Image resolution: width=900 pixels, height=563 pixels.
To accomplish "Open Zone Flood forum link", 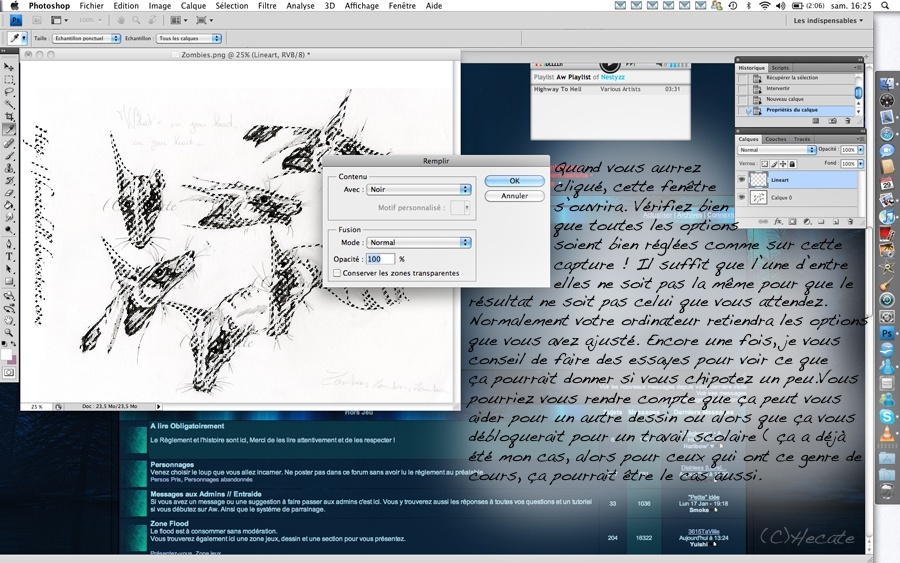I will pyautogui.click(x=169, y=523).
